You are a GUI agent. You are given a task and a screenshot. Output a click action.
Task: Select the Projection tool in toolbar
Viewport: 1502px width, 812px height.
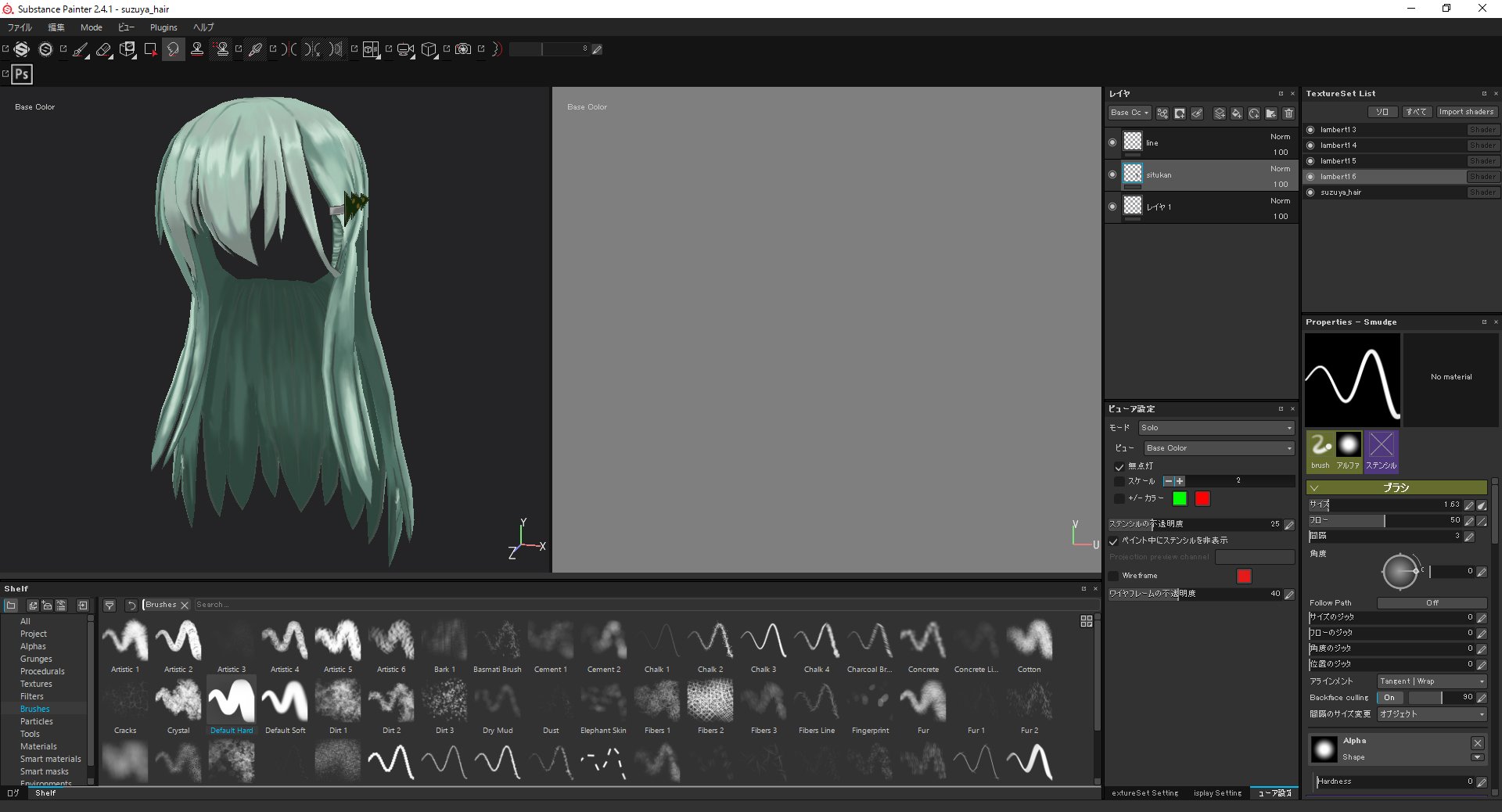128,50
